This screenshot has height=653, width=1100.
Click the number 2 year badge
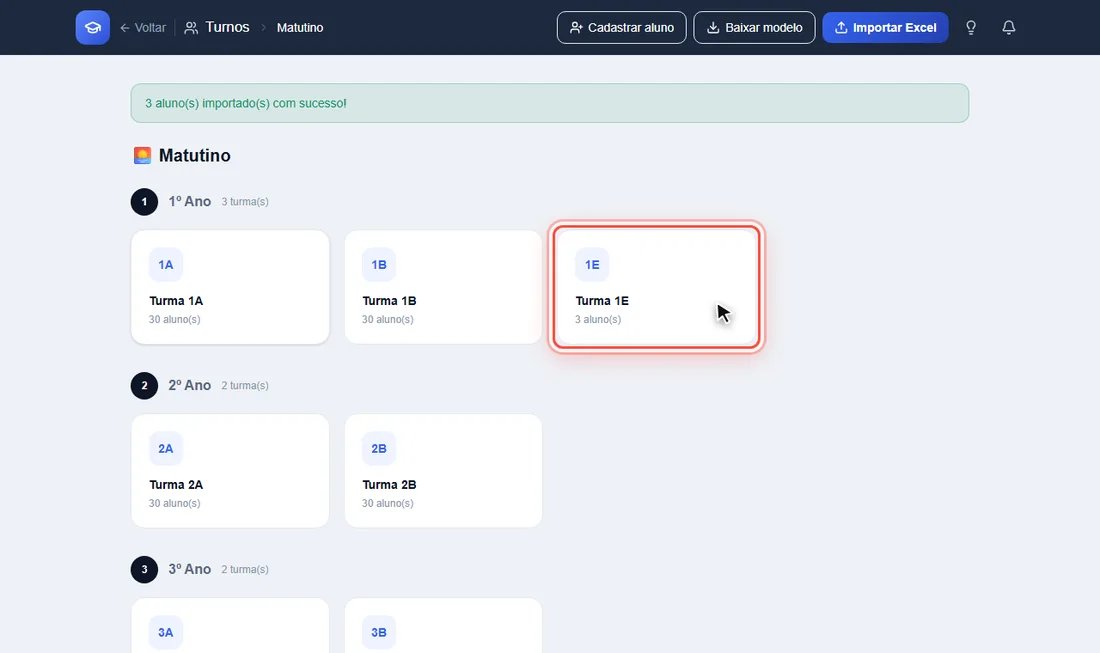pos(145,386)
